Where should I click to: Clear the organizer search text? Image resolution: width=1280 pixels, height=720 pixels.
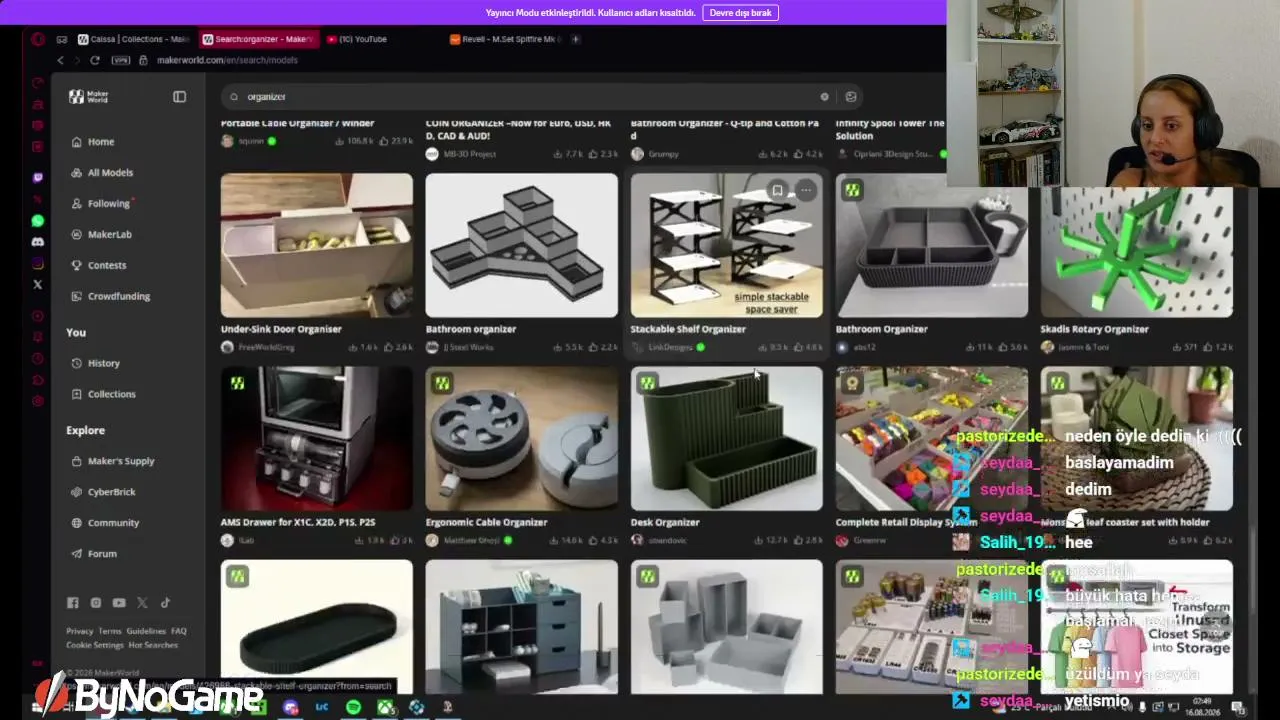point(824,97)
